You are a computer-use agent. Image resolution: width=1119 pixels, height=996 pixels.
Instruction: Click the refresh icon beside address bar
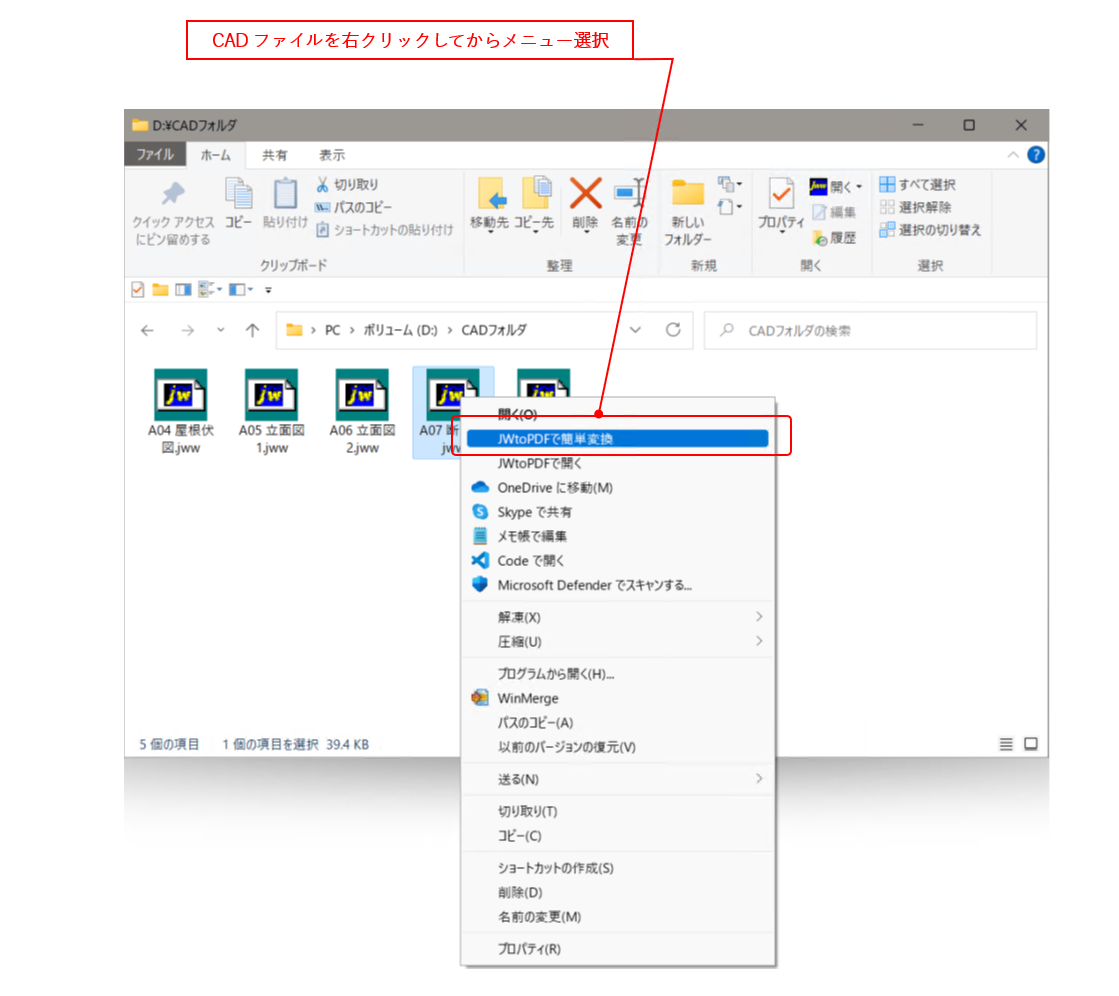click(673, 330)
